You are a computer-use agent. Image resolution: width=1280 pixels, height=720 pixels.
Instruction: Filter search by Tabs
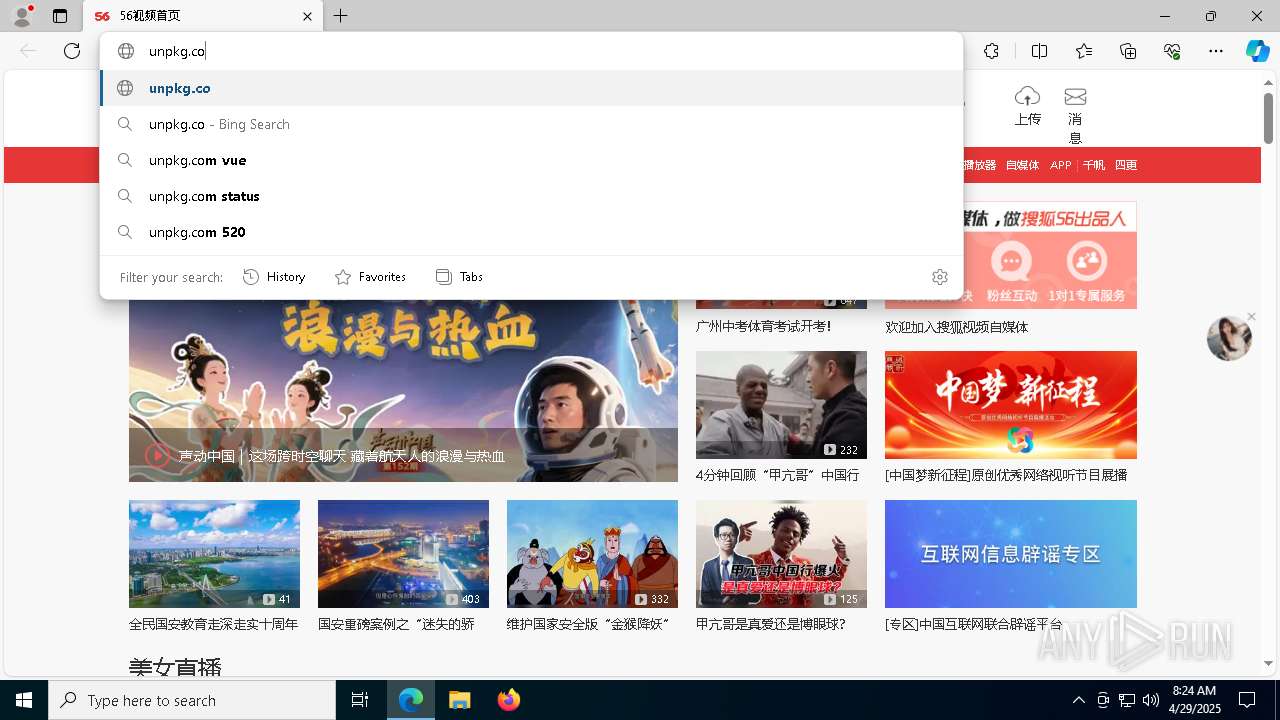[459, 277]
